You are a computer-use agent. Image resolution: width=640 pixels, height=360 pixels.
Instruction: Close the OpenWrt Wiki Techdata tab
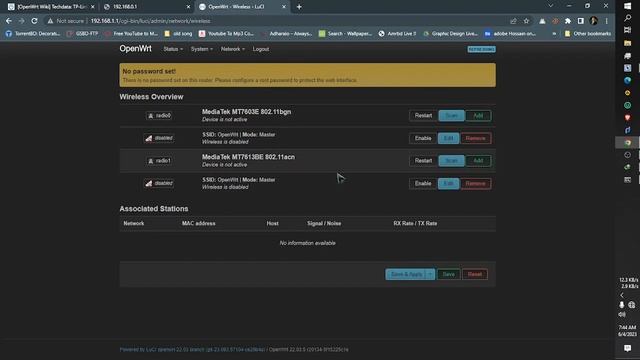(93, 7)
